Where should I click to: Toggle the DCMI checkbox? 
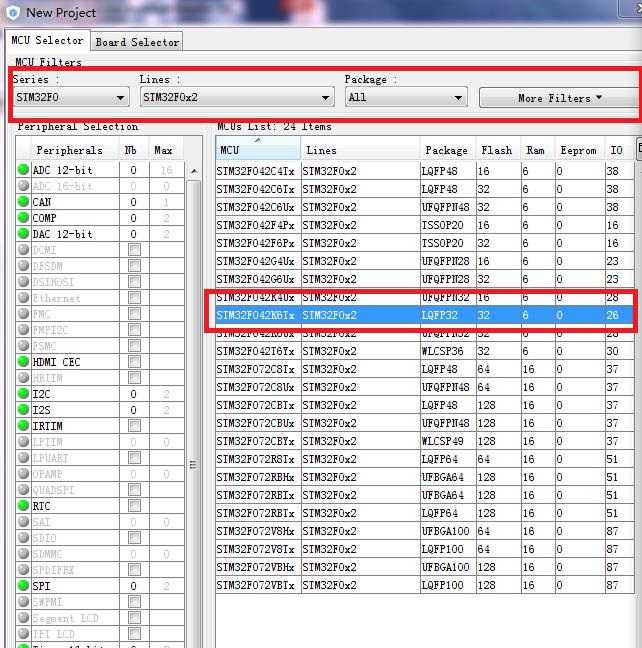click(x=134, y=250)
